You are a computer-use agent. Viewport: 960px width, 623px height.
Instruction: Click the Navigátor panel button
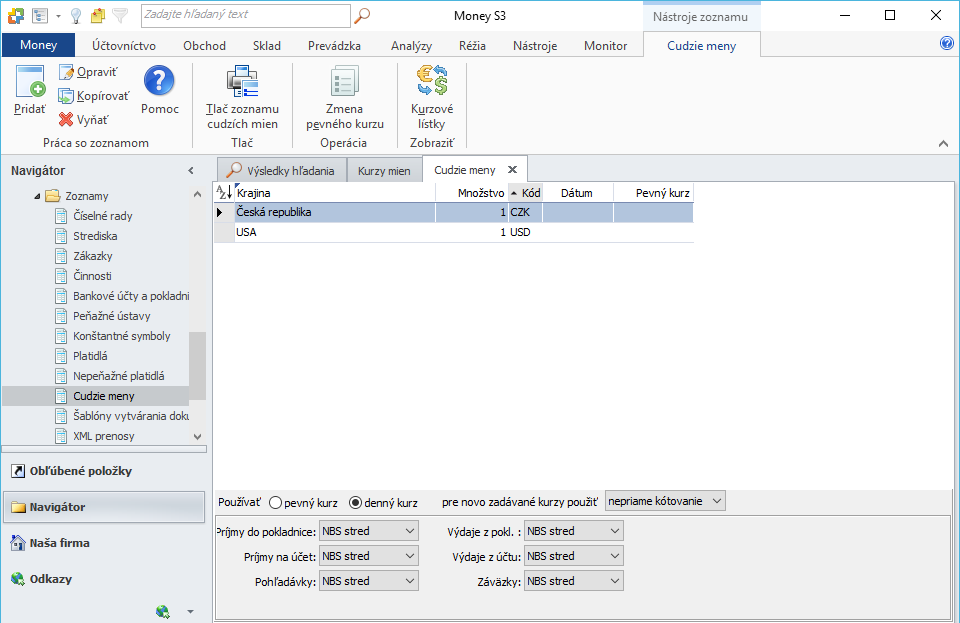pos(104,507)
